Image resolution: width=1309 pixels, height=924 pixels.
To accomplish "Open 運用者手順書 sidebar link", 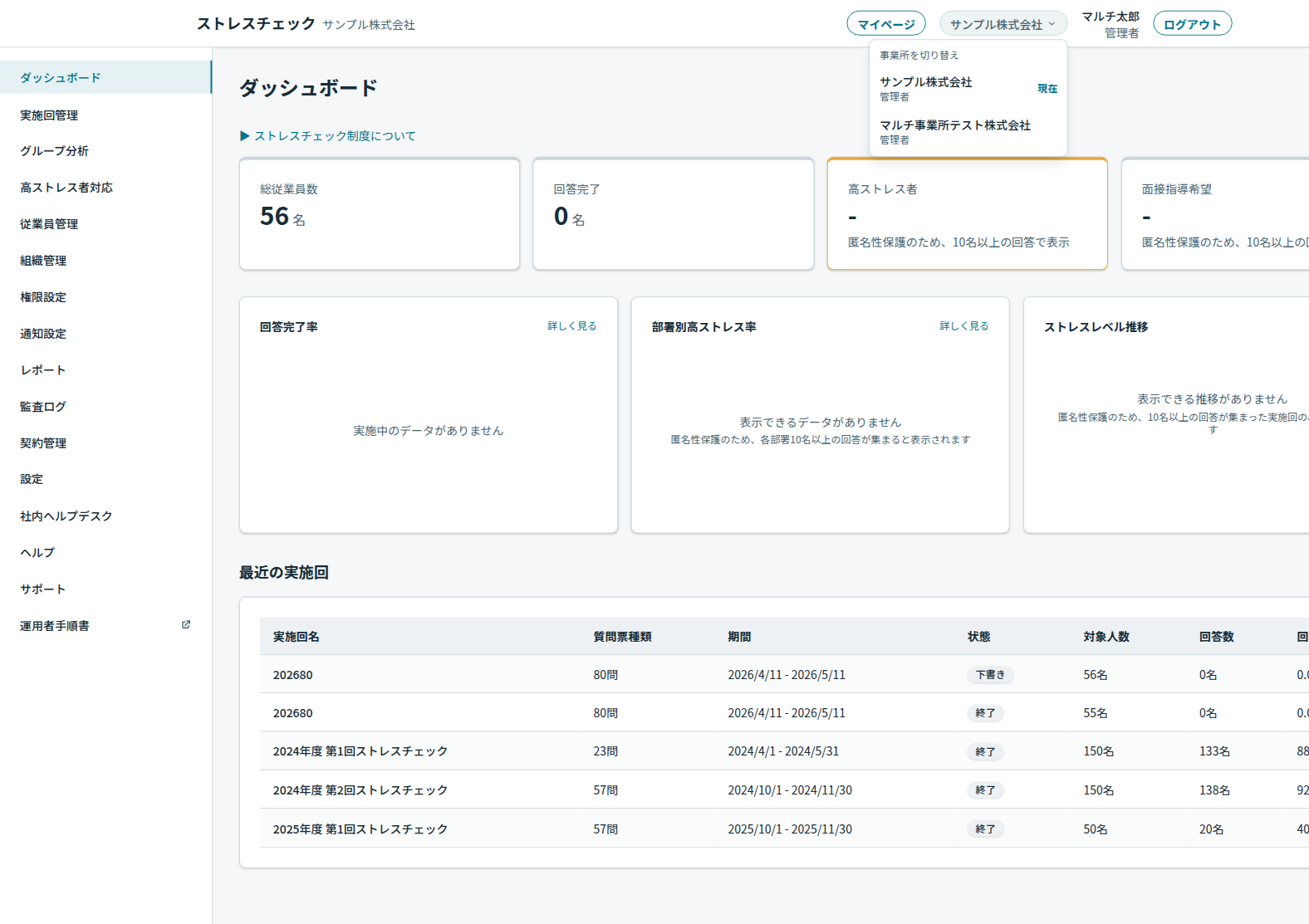I will tap(105, 626).
